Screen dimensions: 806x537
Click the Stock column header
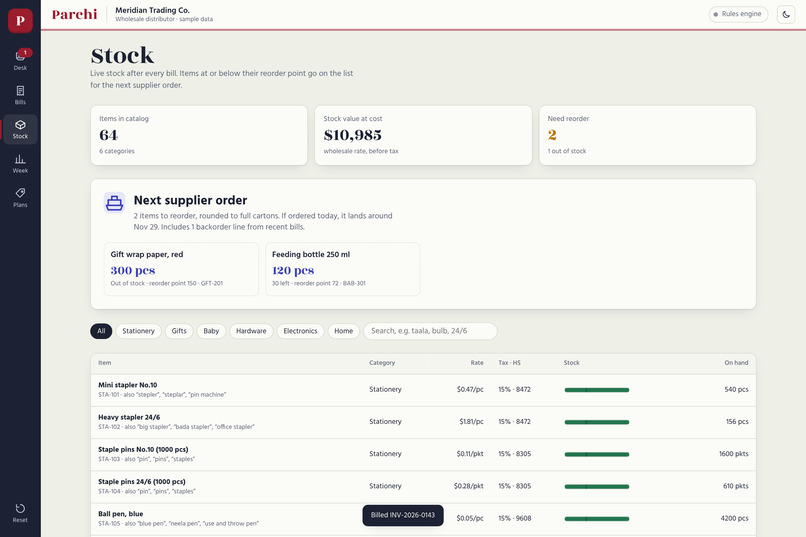click(572, 363)
